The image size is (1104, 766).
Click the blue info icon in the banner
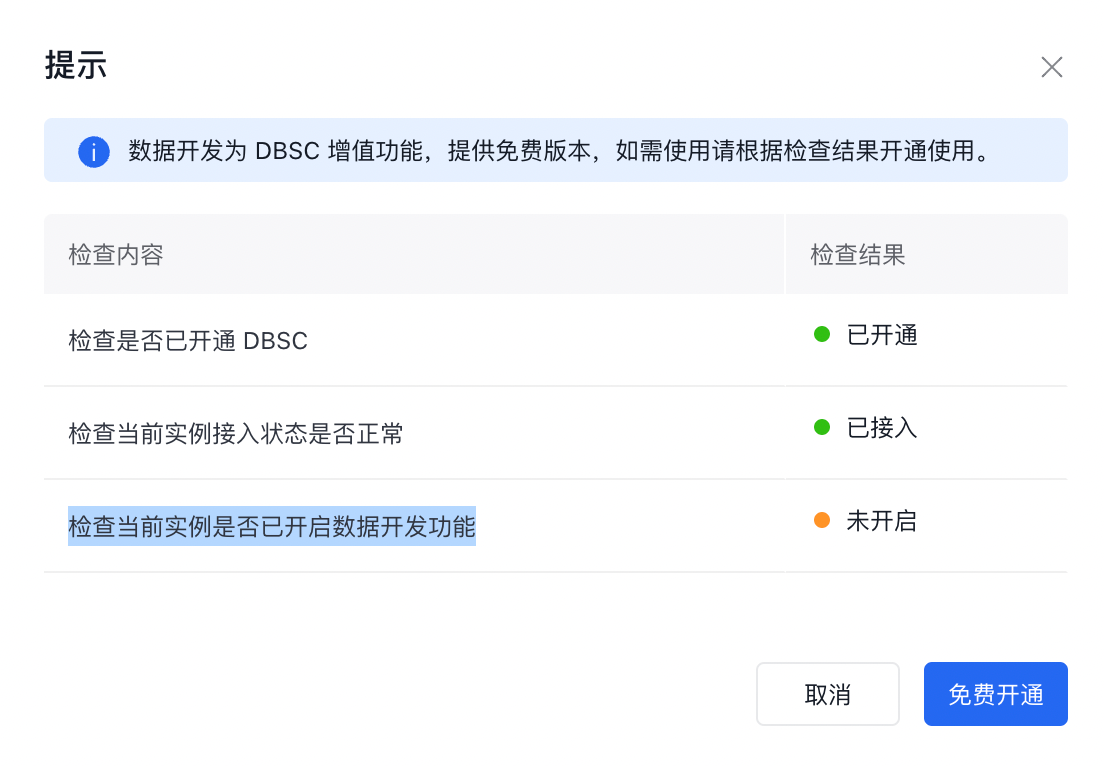94,151
